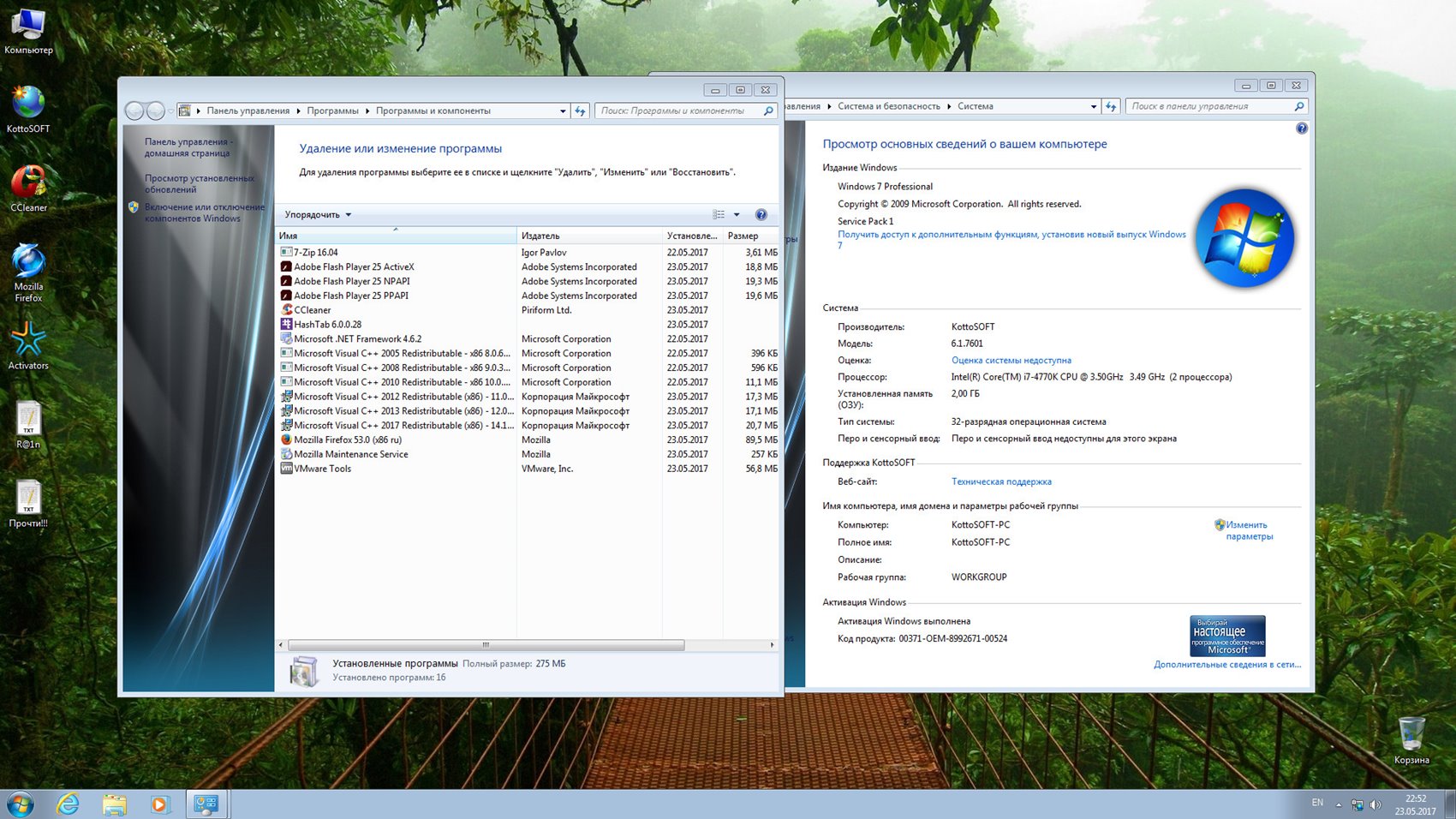1456x819 pixels.
Task: Expand the System window address bar dropdown
Action: [1094, 106]
